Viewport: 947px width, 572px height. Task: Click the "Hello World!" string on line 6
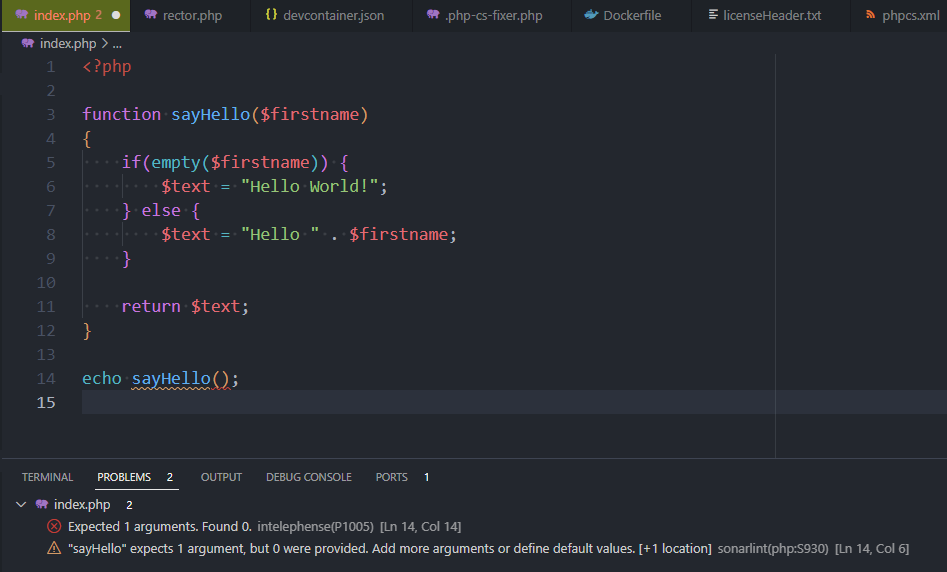(x=310, y=186)
